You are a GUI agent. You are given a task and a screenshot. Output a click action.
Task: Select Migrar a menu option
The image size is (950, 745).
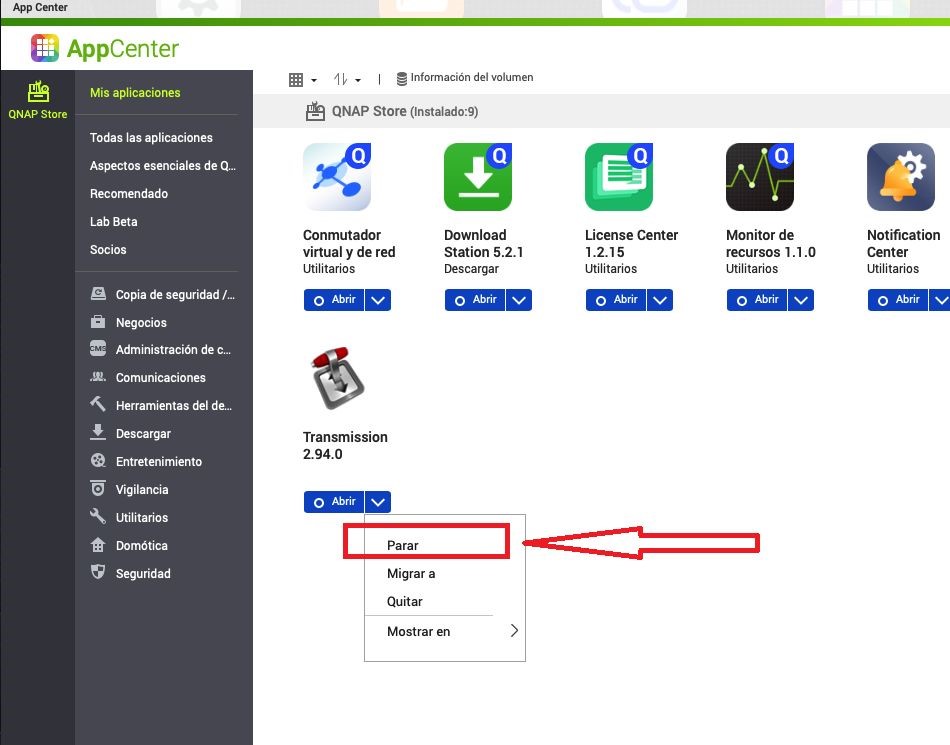pos(411,573)
